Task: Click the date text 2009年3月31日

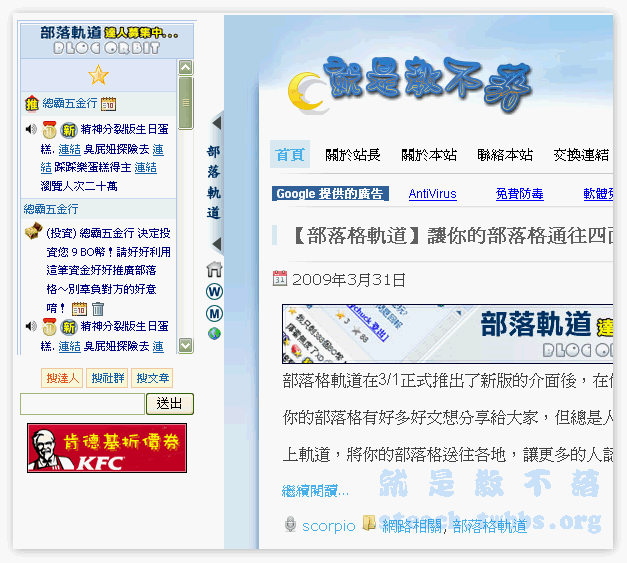Action: 349,280
